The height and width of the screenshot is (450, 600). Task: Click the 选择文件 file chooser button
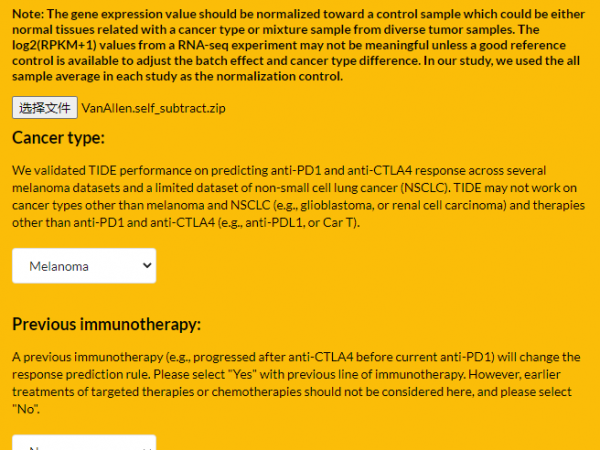pyautogui.click(x=45, y=108)
